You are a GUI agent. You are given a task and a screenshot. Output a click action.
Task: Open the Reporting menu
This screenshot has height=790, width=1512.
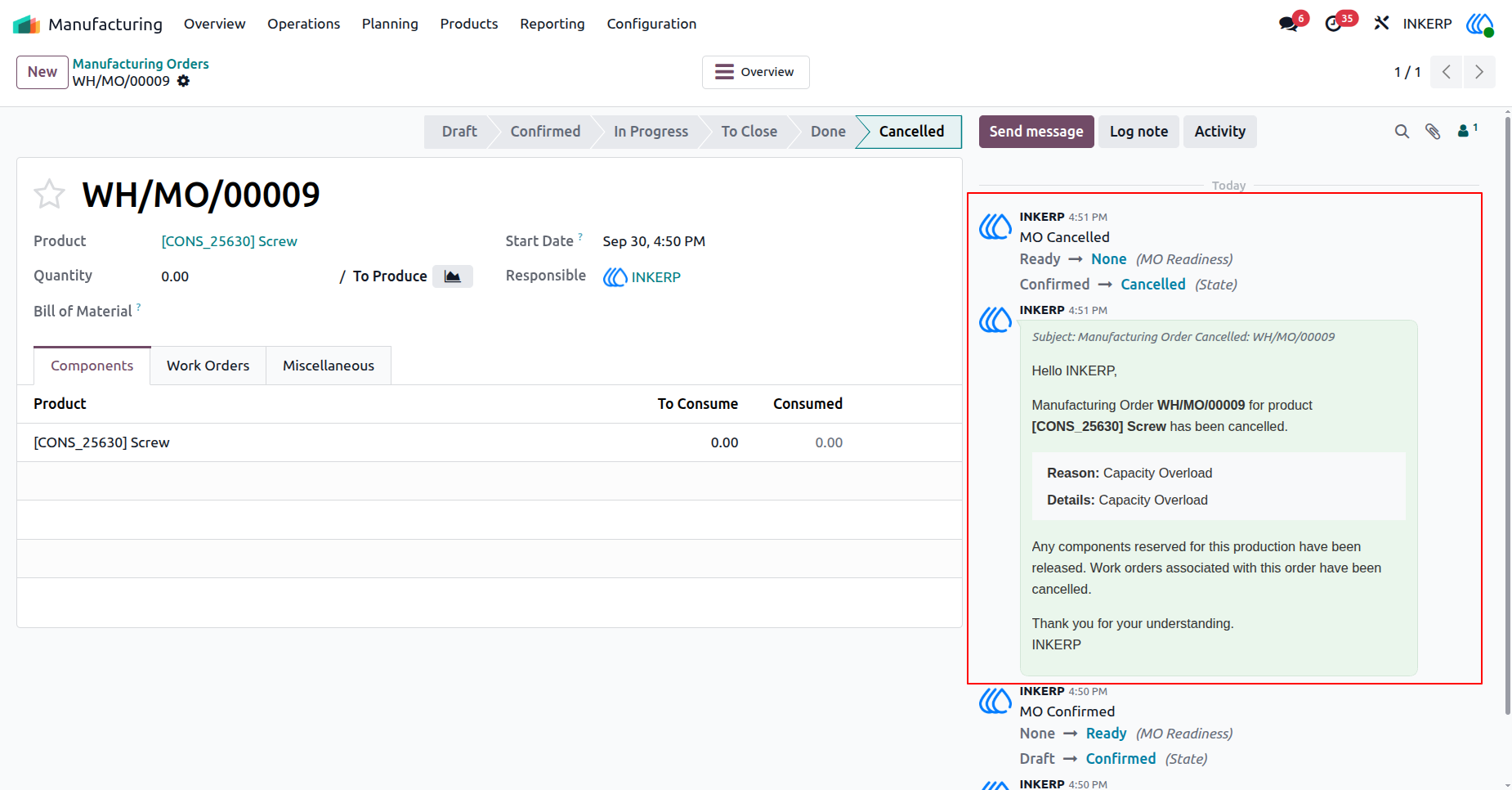pos(552,24)
